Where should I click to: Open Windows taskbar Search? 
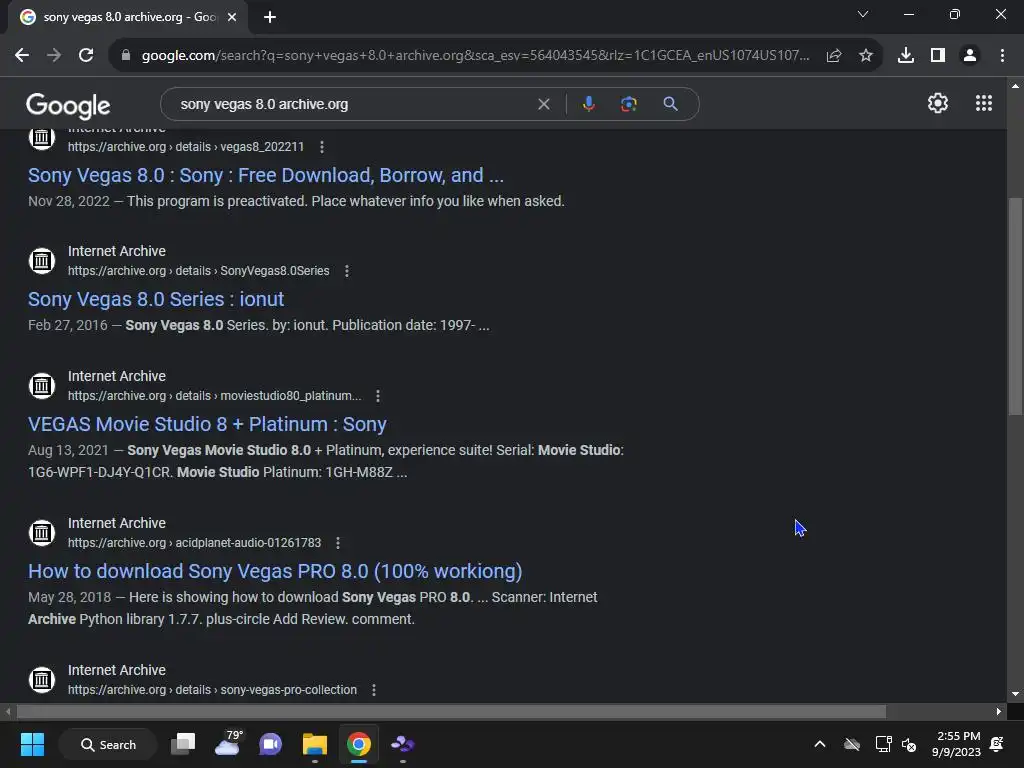click(108, 744)
